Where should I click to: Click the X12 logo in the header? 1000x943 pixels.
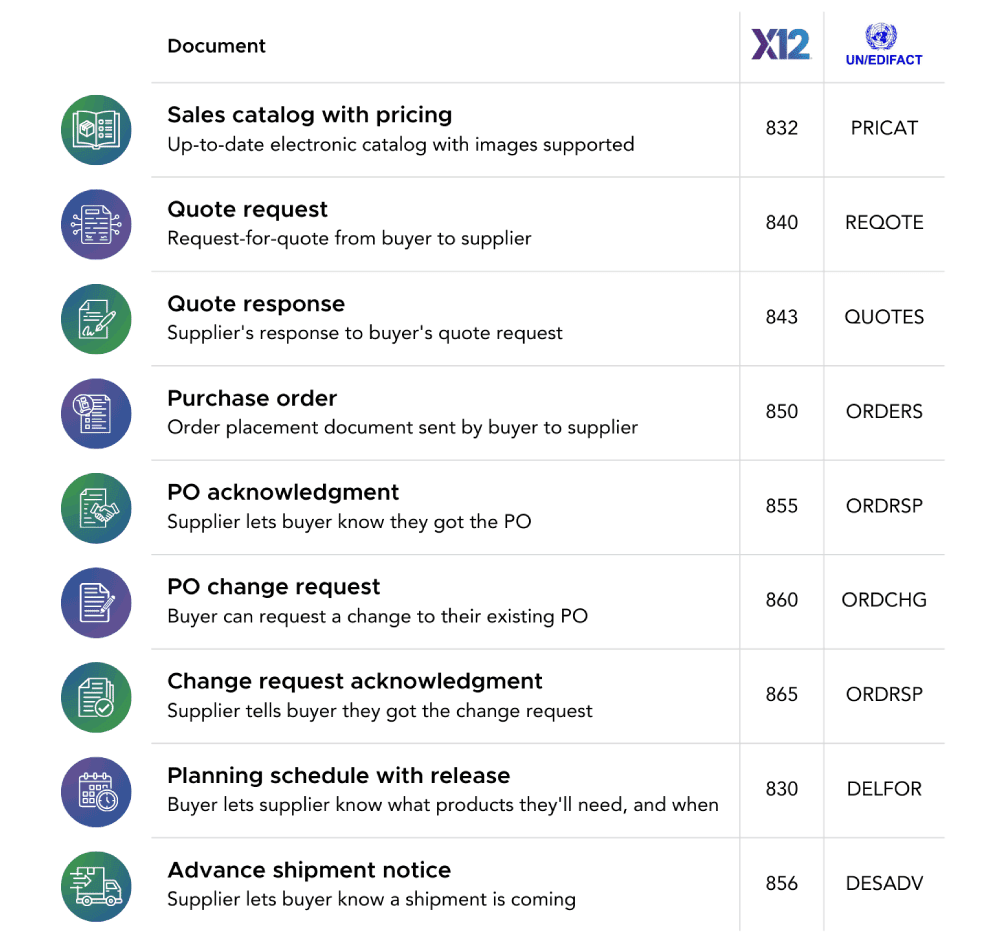[781, 44]
